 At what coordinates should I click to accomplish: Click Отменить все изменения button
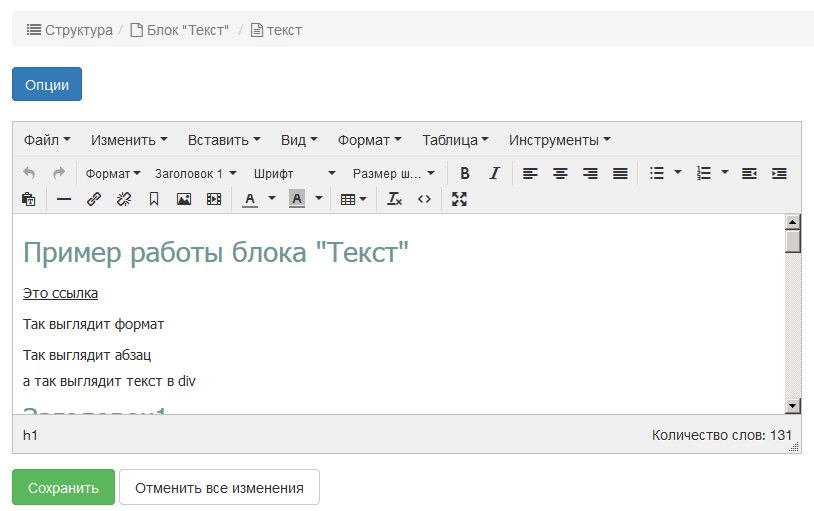219,487
